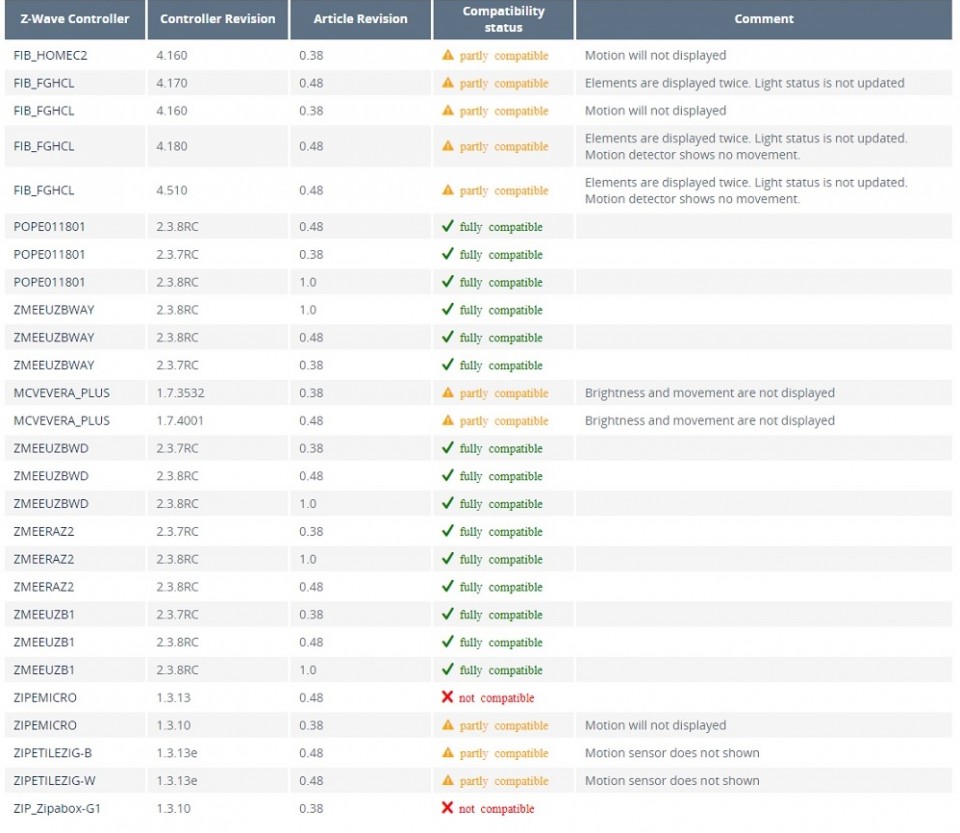Click the comment for MCVEVERA_PLUS 1.7.3532
This screenshot has width=960, height=833.
(x=710, y=393)
